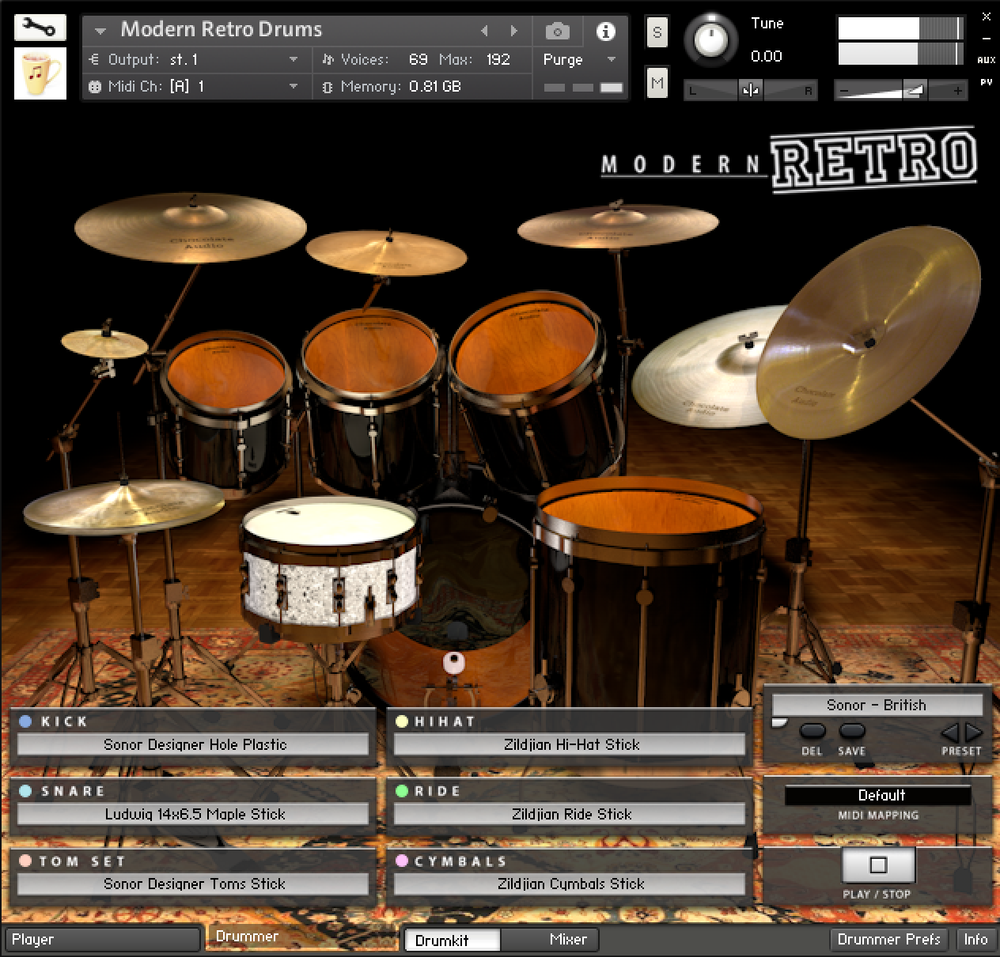Solo the instrument with S button
This screenshot has width=1000, height=957.
click(657, 32)
